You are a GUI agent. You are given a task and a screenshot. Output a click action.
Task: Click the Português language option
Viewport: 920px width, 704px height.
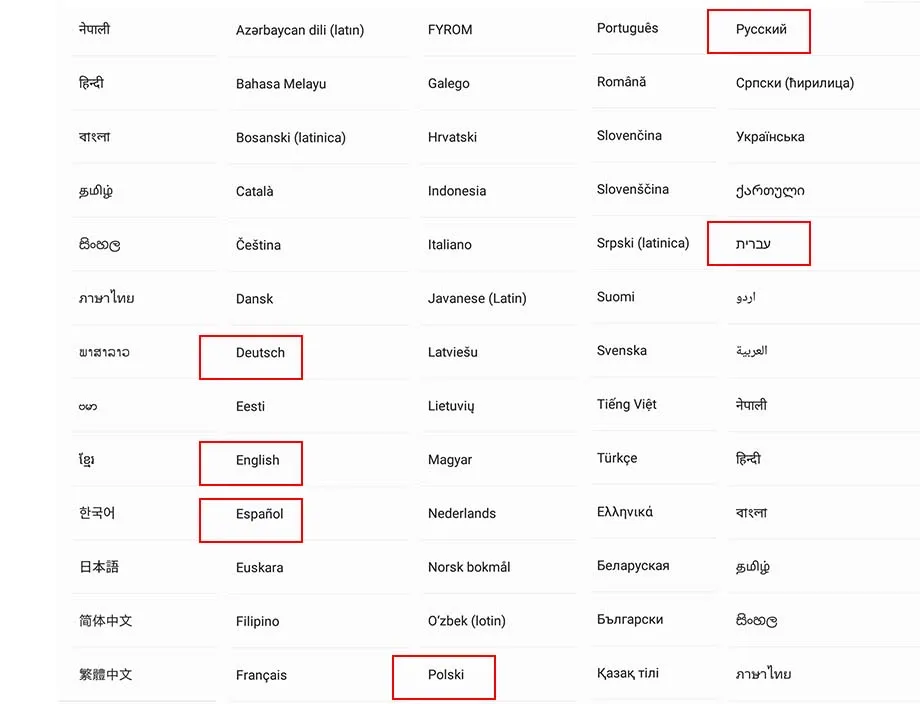pos(627,28)
